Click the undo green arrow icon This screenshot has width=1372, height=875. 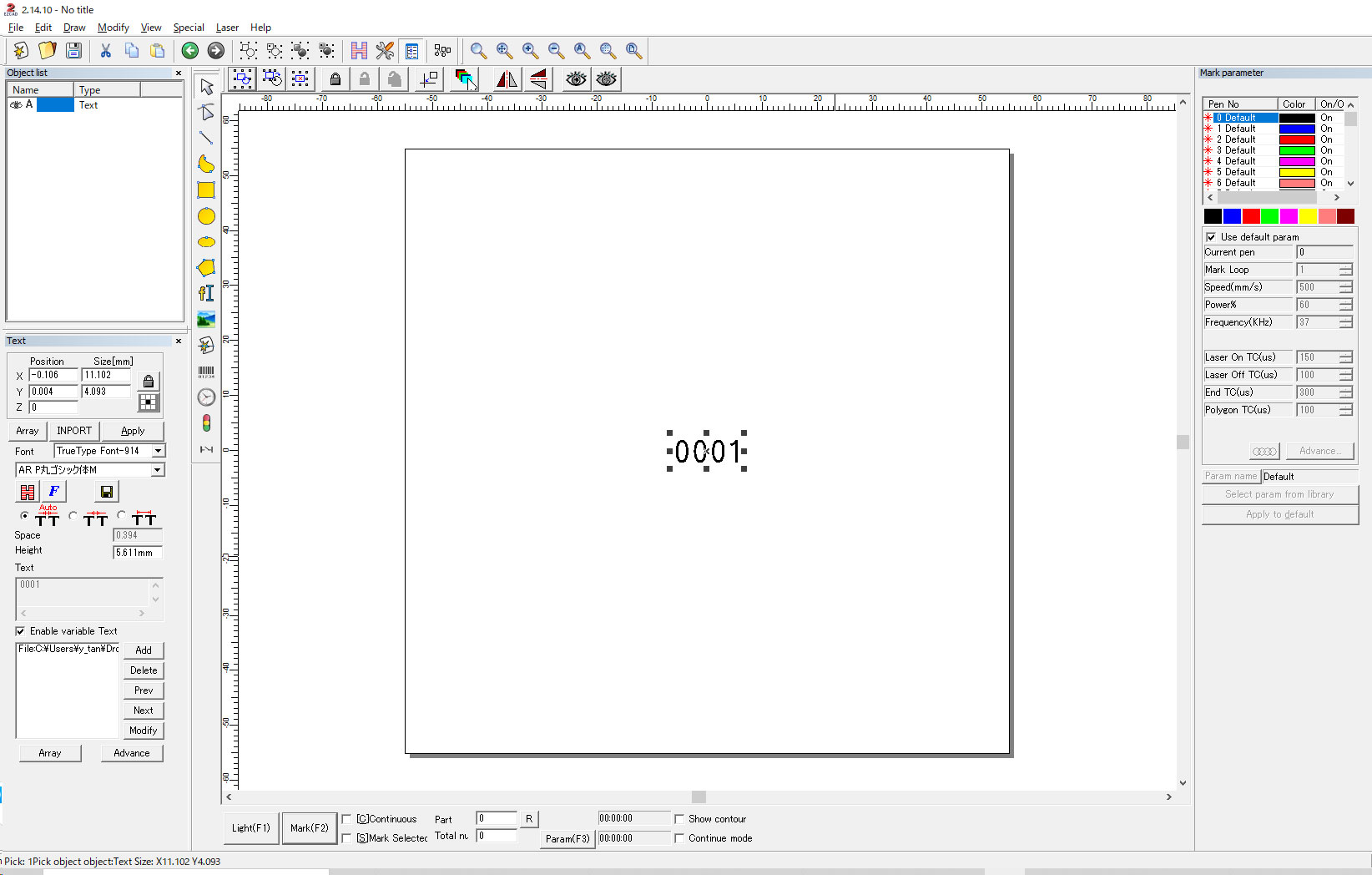(190, 51)
